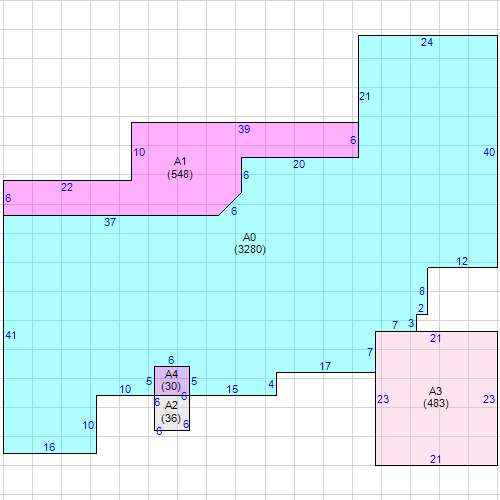Screen dimensions: 500x500
Task: Select the 39 dimension label
Action: point(244,129)
